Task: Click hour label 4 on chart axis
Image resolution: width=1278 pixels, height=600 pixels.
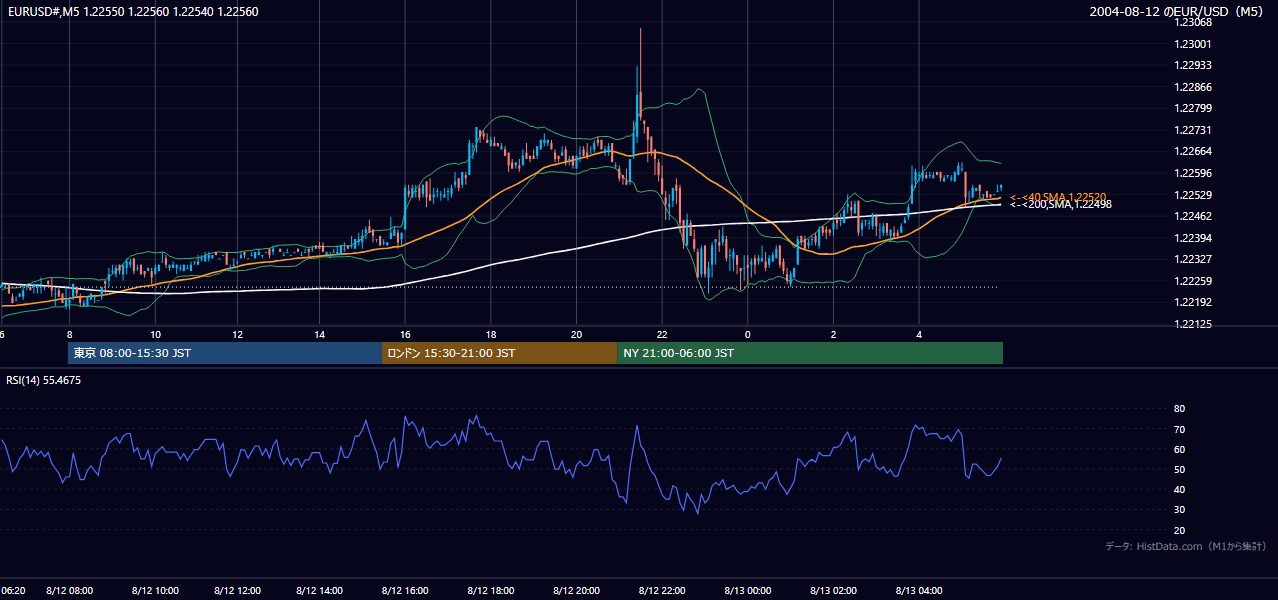Action: click(919, 334)
